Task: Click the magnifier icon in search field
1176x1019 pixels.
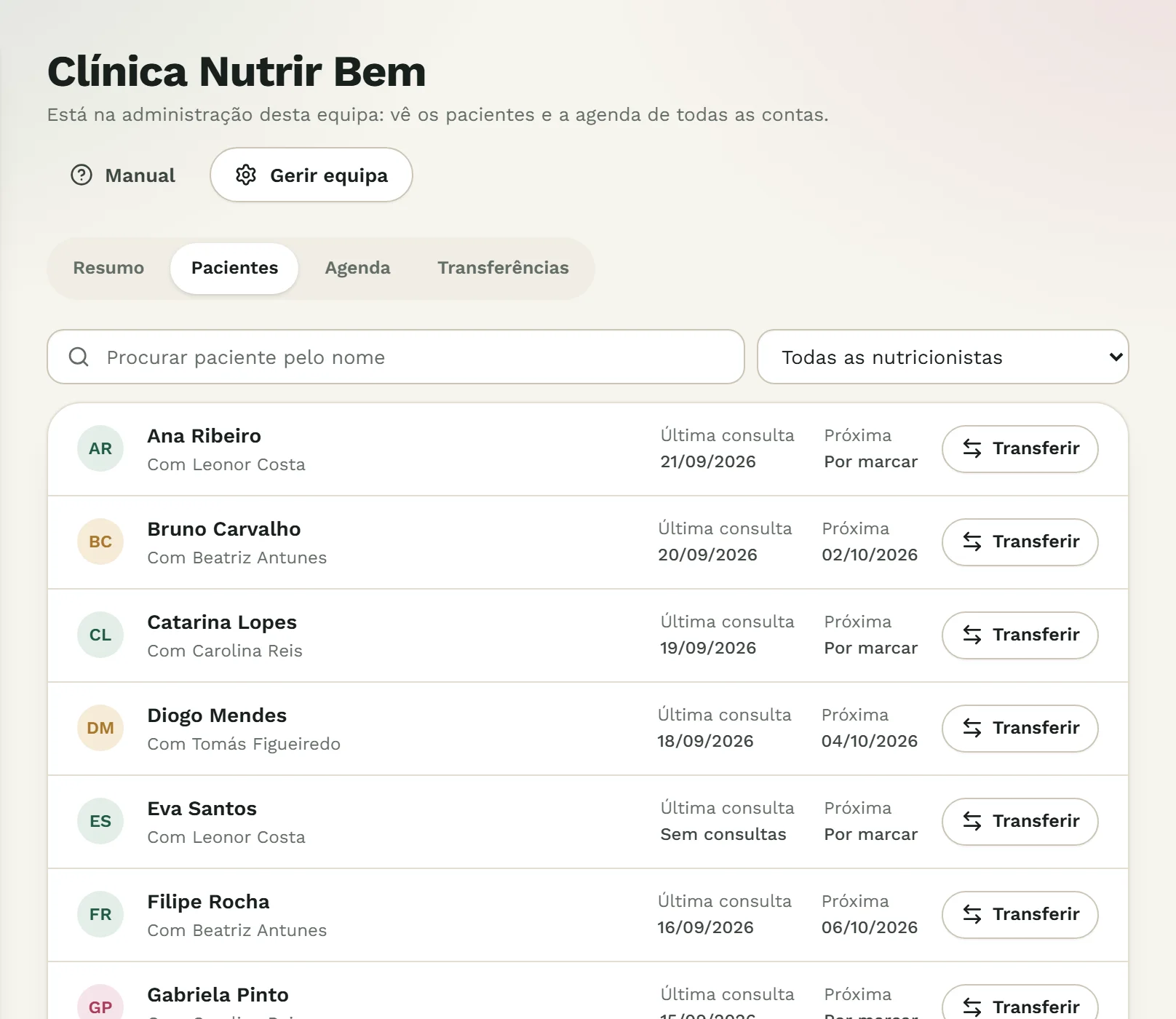Action: pos(79,357)
